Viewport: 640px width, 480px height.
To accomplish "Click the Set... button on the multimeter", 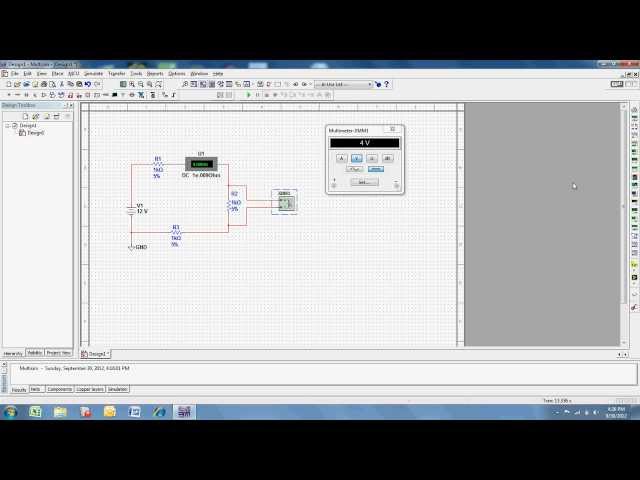I will [364, 182].
